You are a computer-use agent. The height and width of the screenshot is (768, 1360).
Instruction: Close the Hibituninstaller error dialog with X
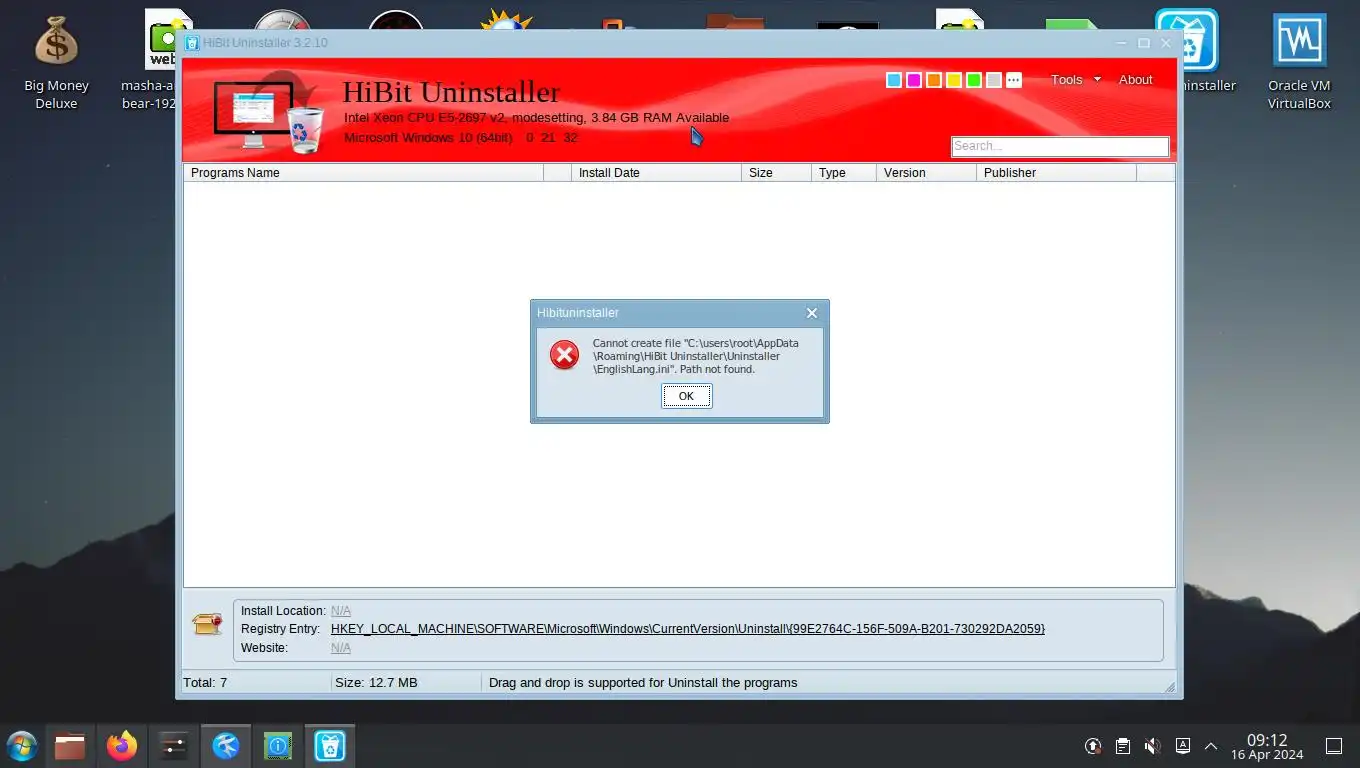tap(812, 313)
